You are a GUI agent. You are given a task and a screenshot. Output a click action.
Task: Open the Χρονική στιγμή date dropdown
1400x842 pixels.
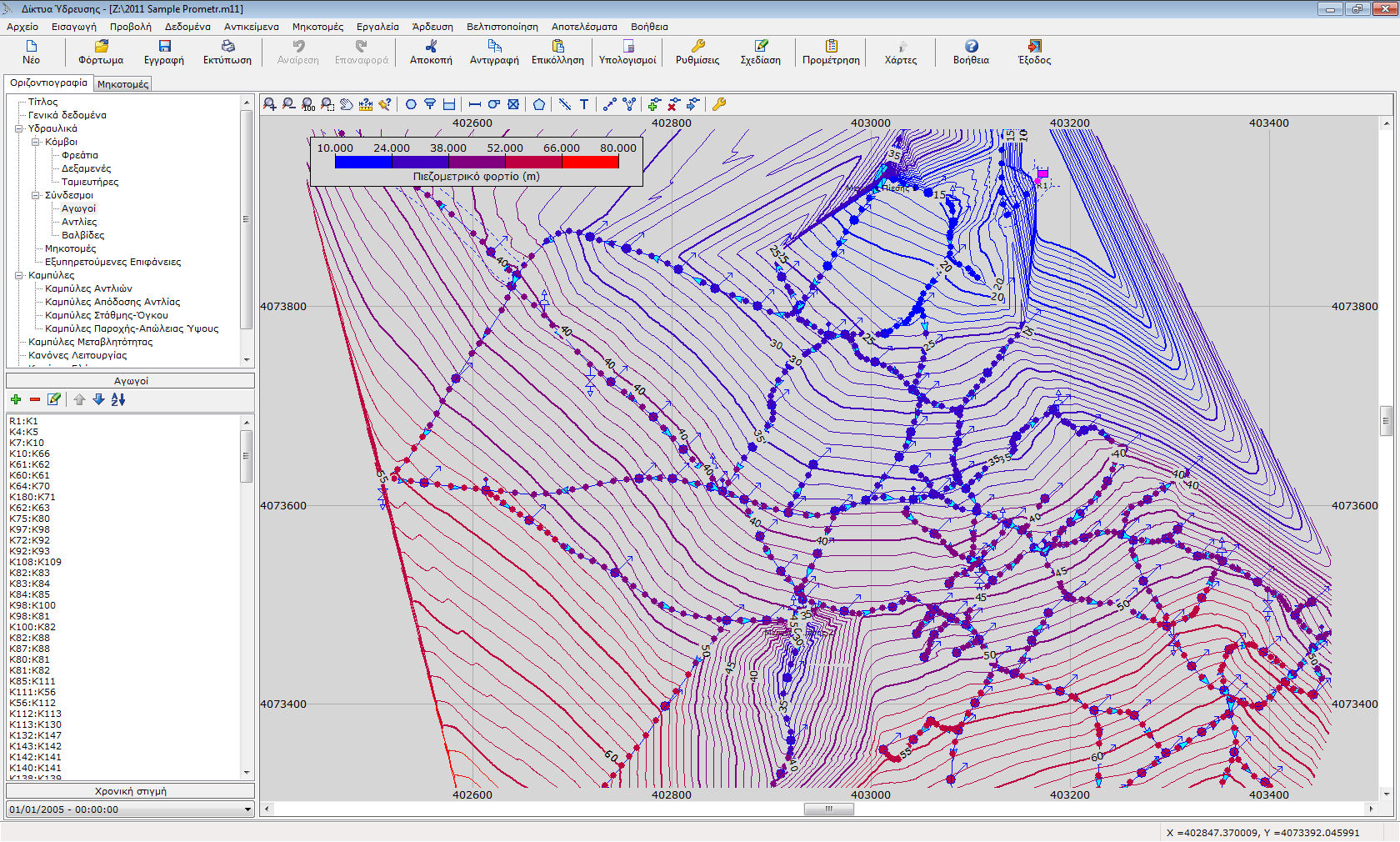247,809
